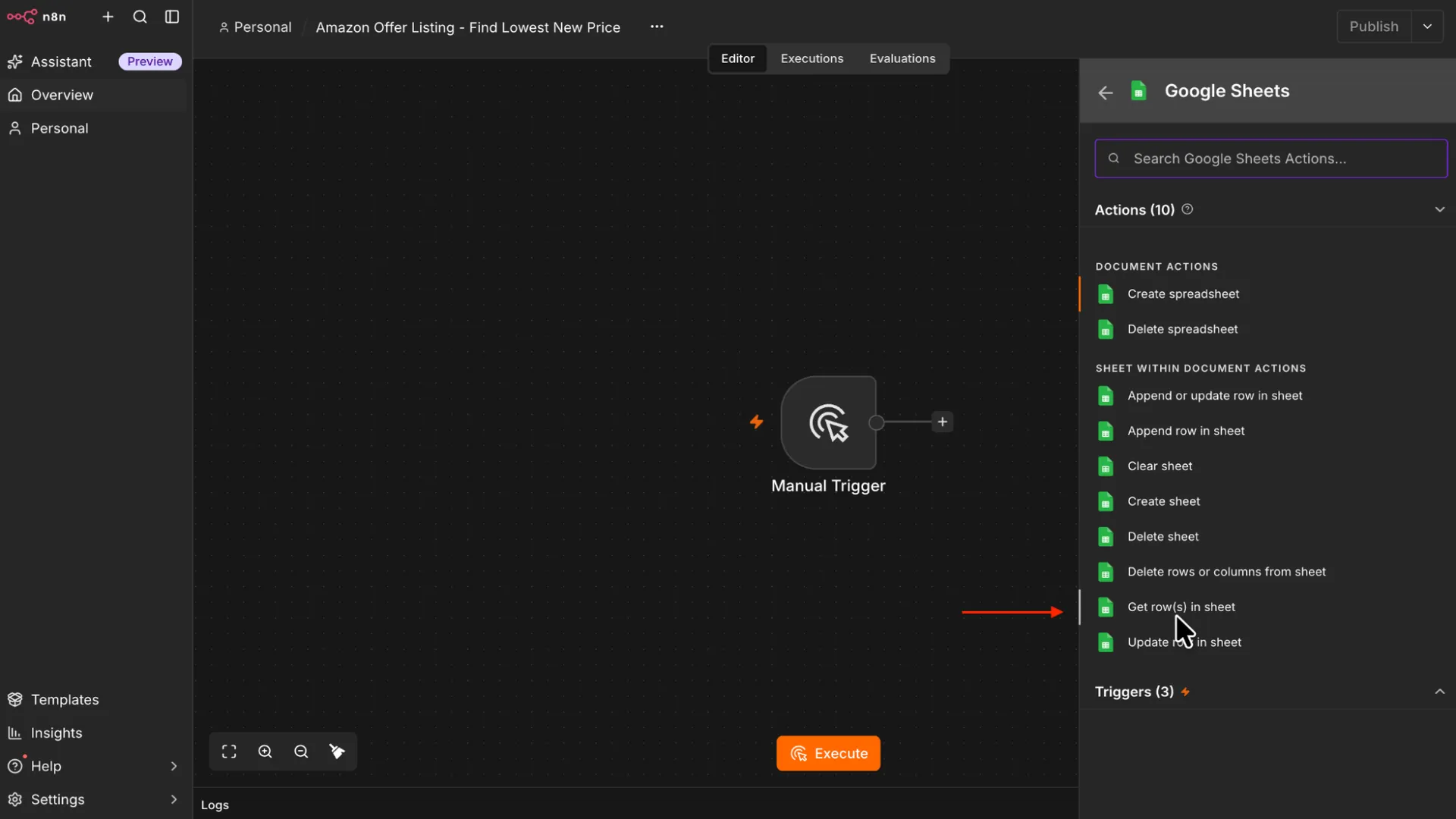Click the tidy up workflow icon
The width and height of the screenshot is (1456, 819).
coord(337,752)
